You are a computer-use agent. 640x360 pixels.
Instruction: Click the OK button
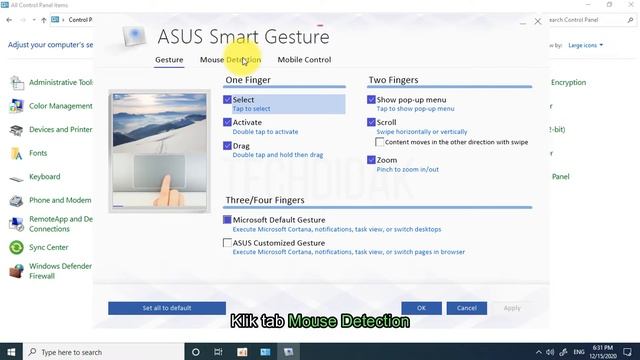(421, 308)
